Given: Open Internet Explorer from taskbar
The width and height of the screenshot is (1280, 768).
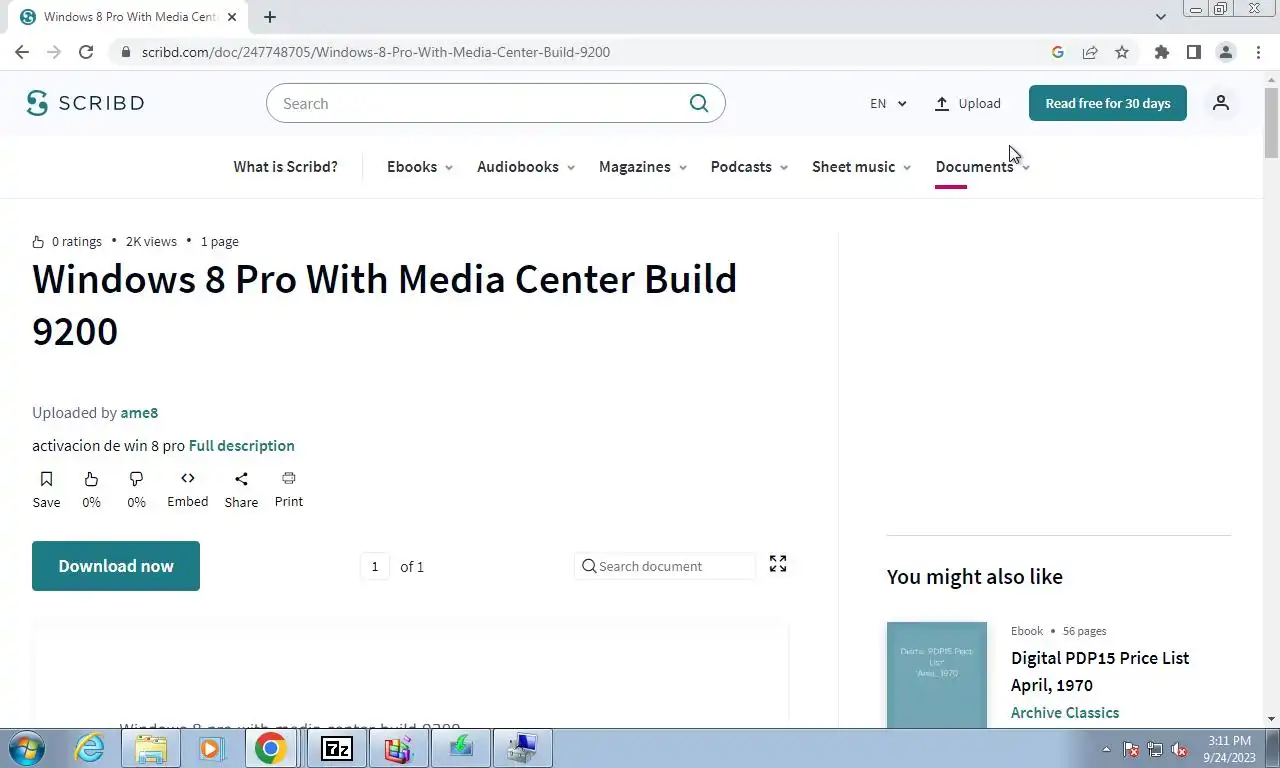Looking at the screenshot, I should tap(90, 748).
